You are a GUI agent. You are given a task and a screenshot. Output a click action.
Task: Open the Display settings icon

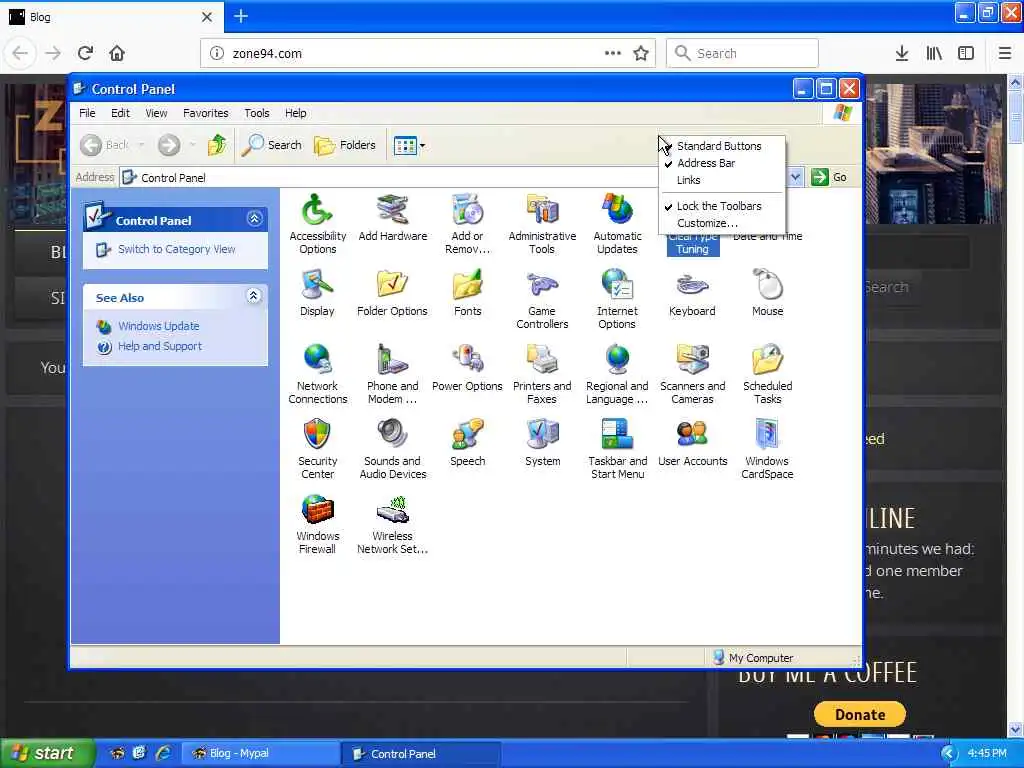tap(317, 293)
